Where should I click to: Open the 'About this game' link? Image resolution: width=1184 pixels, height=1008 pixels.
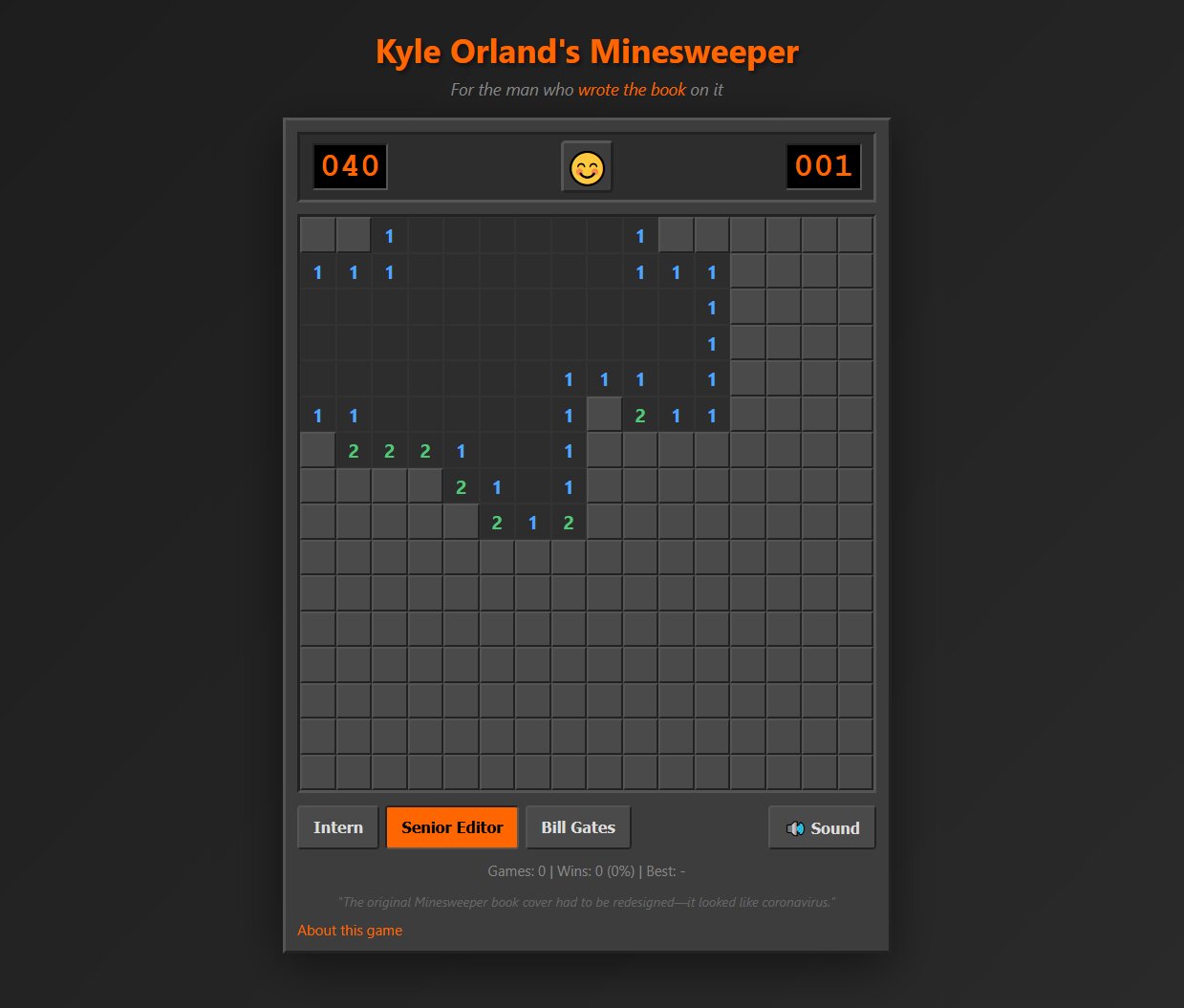(350, 930)
